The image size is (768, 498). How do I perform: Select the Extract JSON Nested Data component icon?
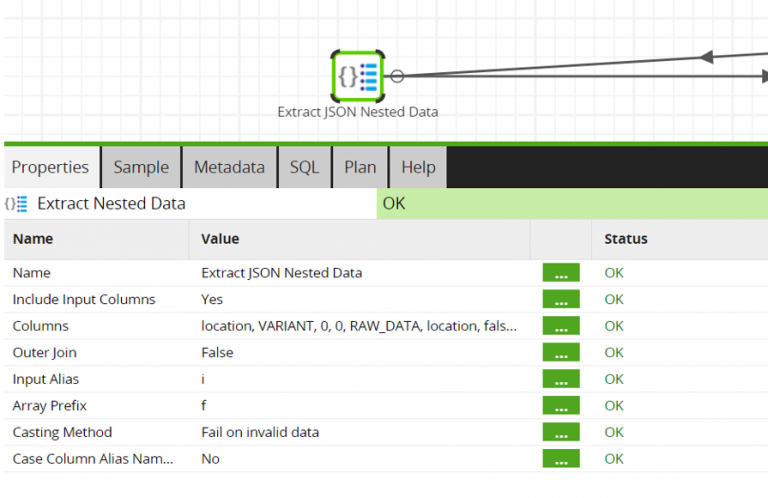[358, 75]
